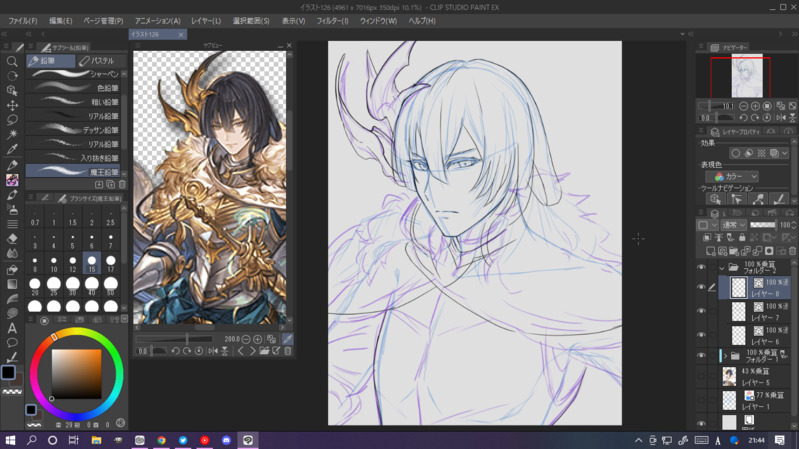
Task: Open canvas tab list dropdown arrow
Action: [682, 34]
